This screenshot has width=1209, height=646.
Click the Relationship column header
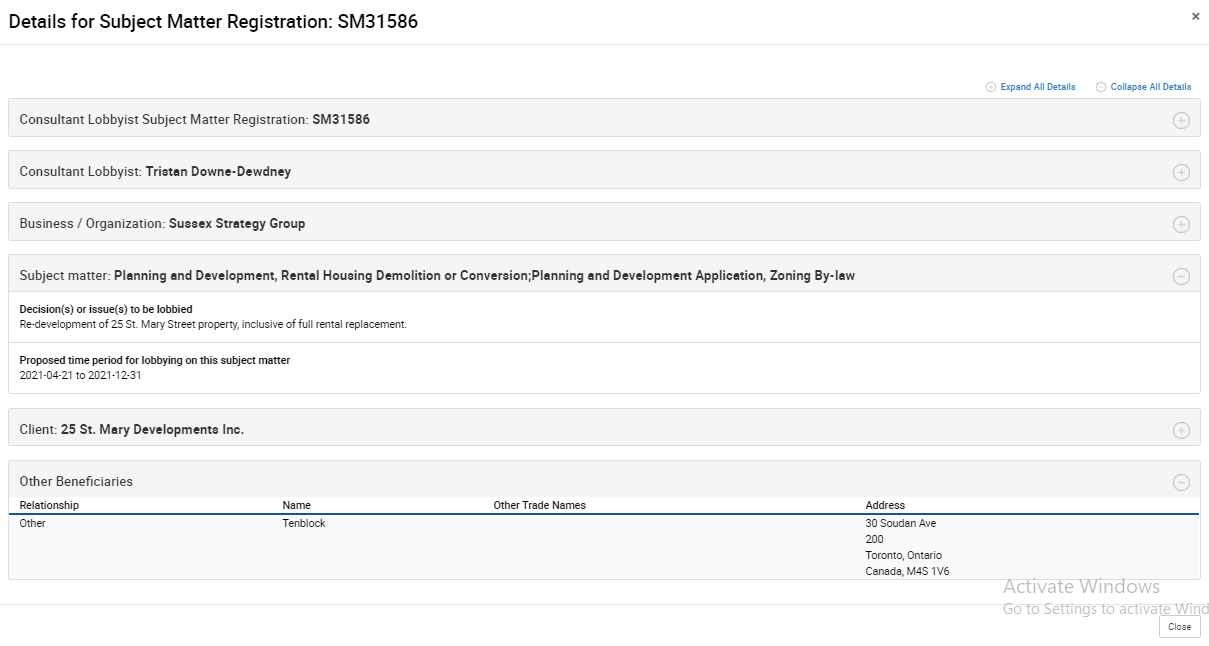pyautogui.click(x=49, y=505)
